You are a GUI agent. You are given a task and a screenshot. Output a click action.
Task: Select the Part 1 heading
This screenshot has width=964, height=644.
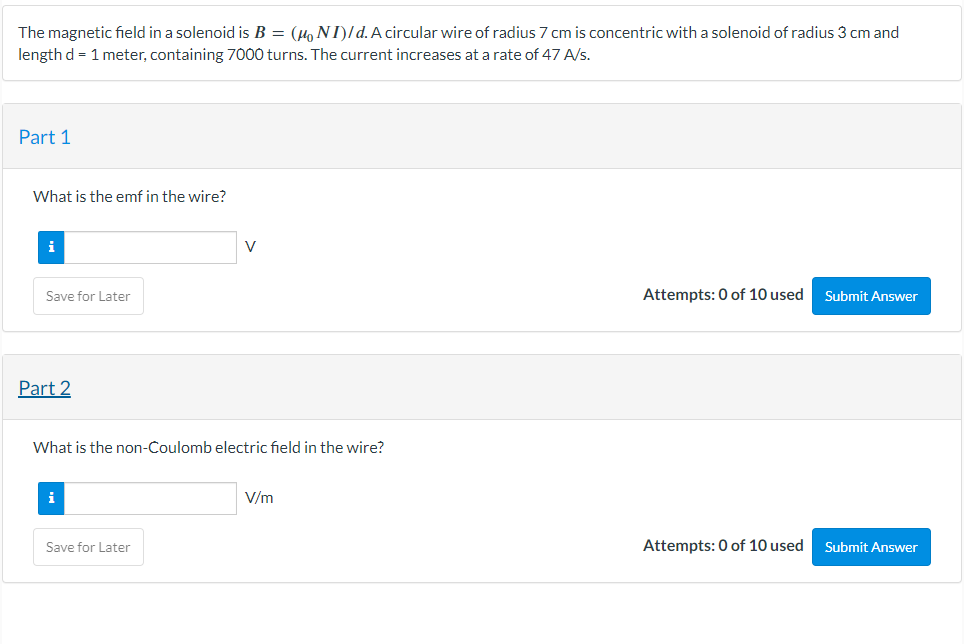tap(45, 137)
